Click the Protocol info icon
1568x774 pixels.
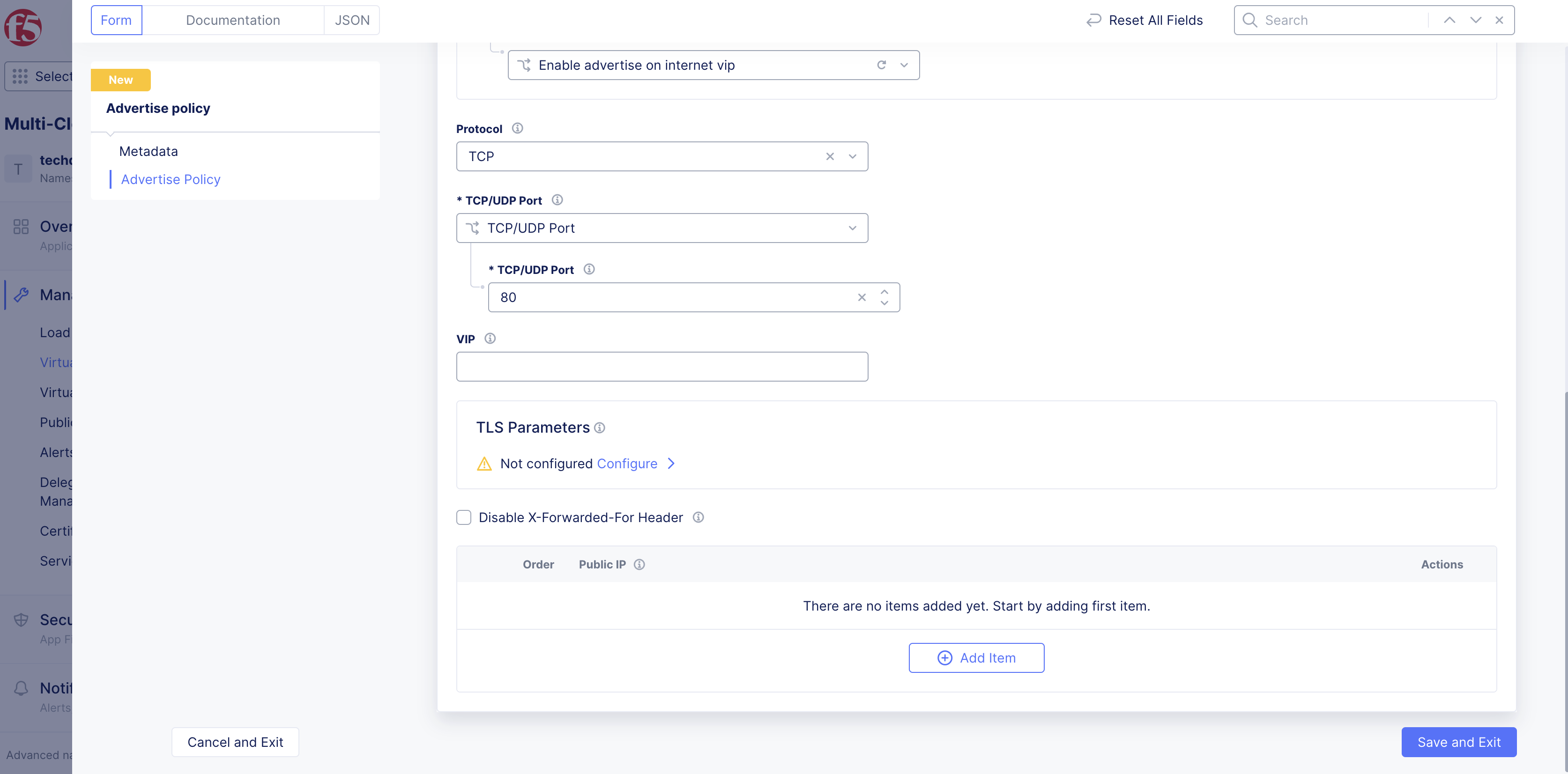click(517, 128)
